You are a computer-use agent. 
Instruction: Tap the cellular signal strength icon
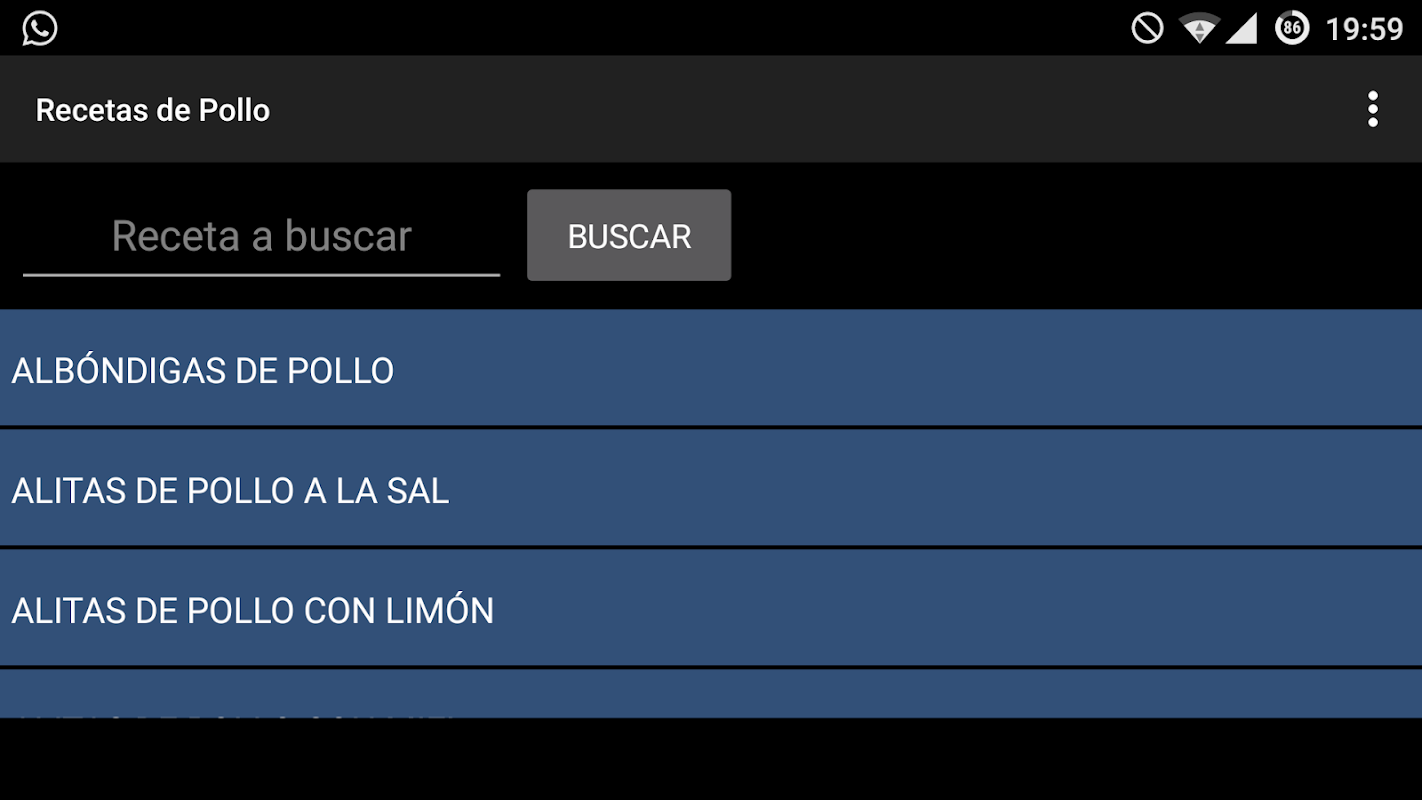[x=1242, y=28]
